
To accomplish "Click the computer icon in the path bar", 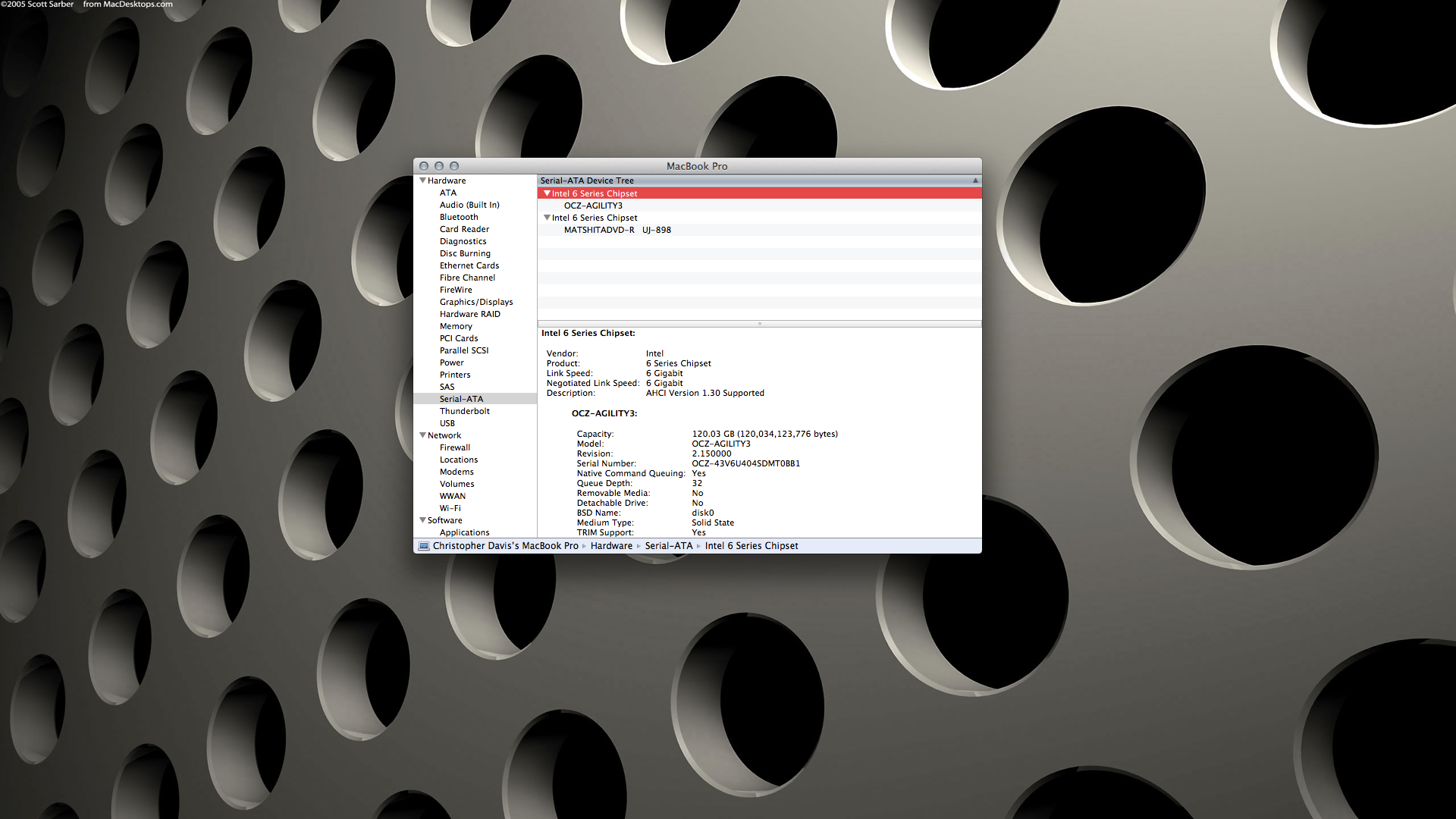I will pos(424,546).
